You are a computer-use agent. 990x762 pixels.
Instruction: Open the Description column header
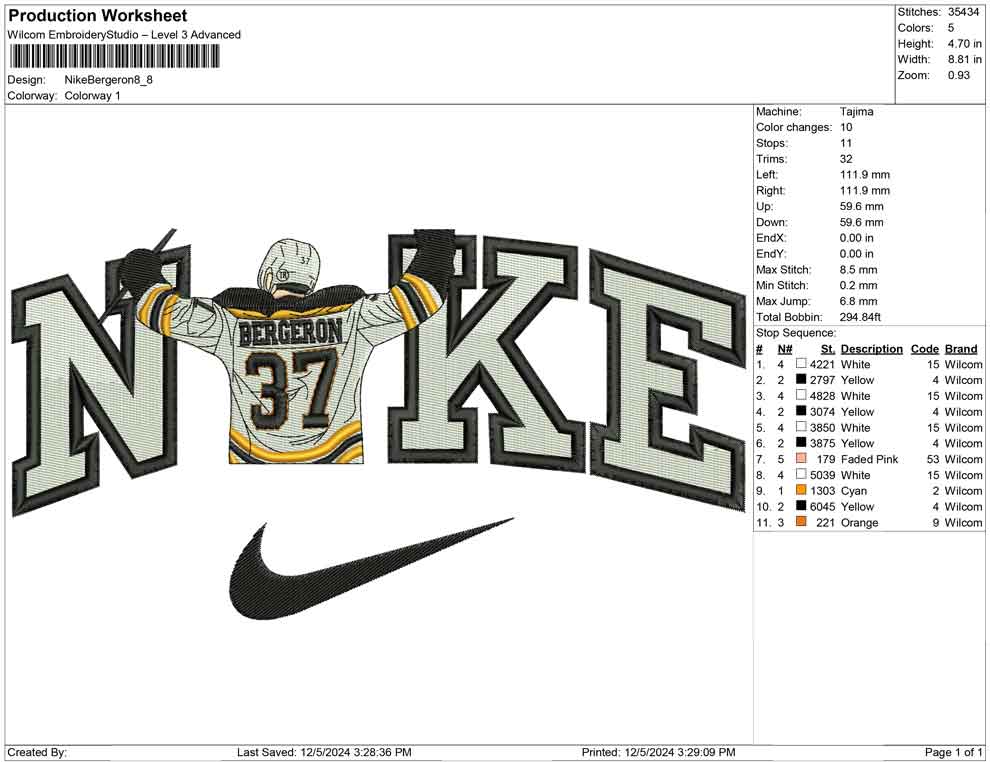(871, 348)
